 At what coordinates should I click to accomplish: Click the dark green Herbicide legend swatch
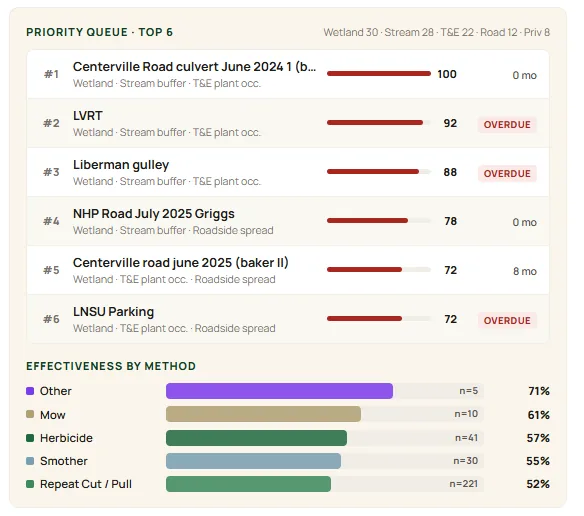(x=30, y=438)
